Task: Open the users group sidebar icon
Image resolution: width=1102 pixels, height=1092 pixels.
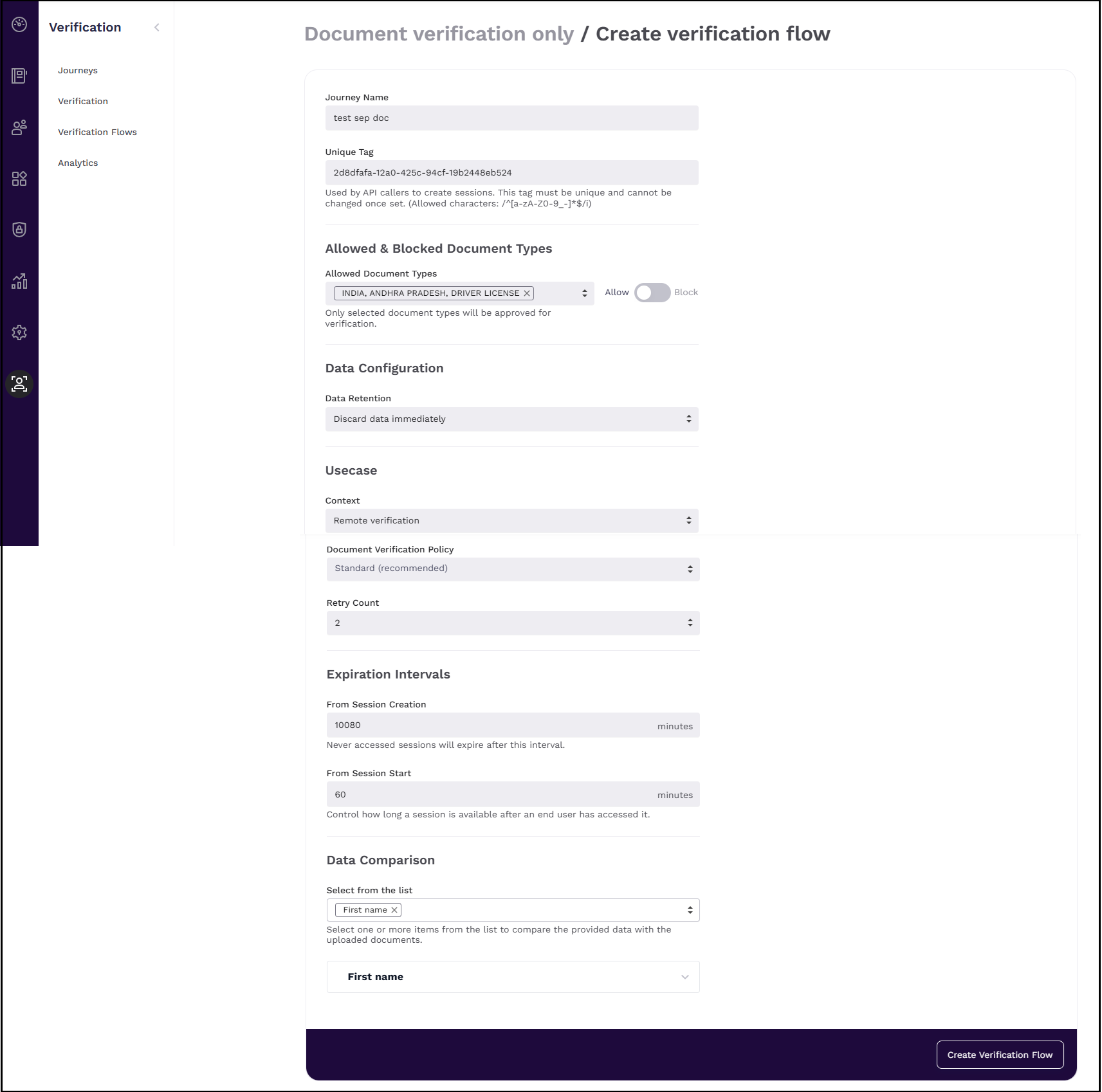Action: 19,127
